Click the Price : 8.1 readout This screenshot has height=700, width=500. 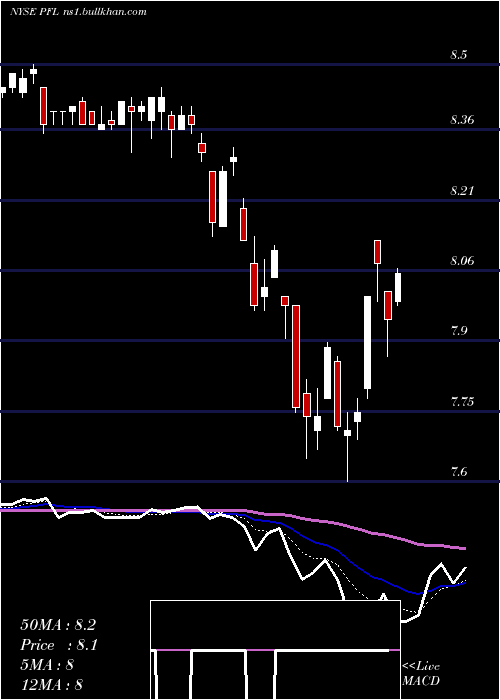click(x=59, y=645)
